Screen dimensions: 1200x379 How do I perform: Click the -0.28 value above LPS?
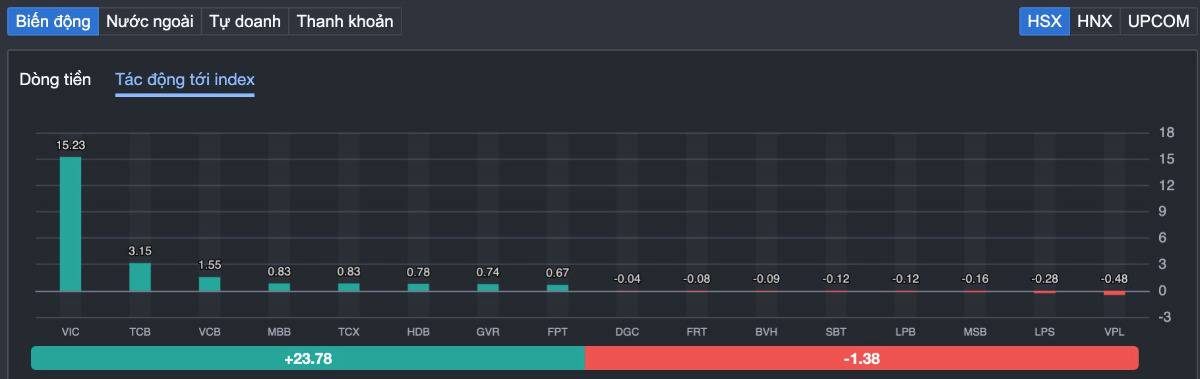pos(1044,279)
